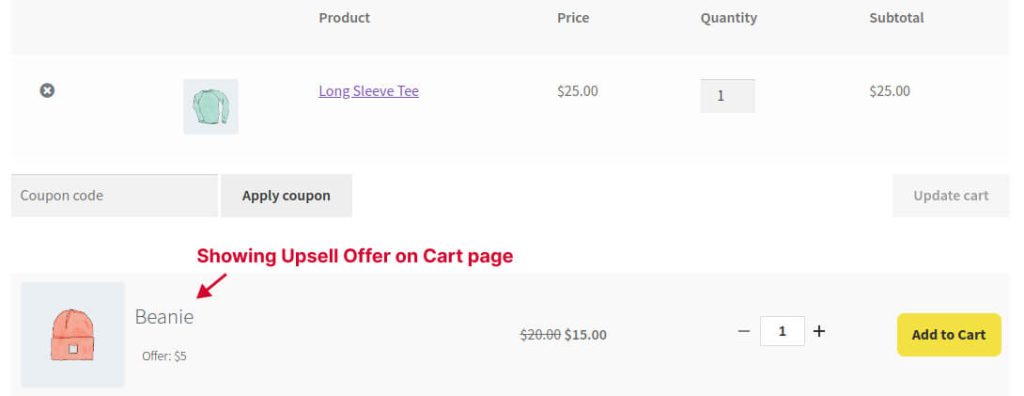Click the Offer: $5 label under Beanie

(164, 356)
